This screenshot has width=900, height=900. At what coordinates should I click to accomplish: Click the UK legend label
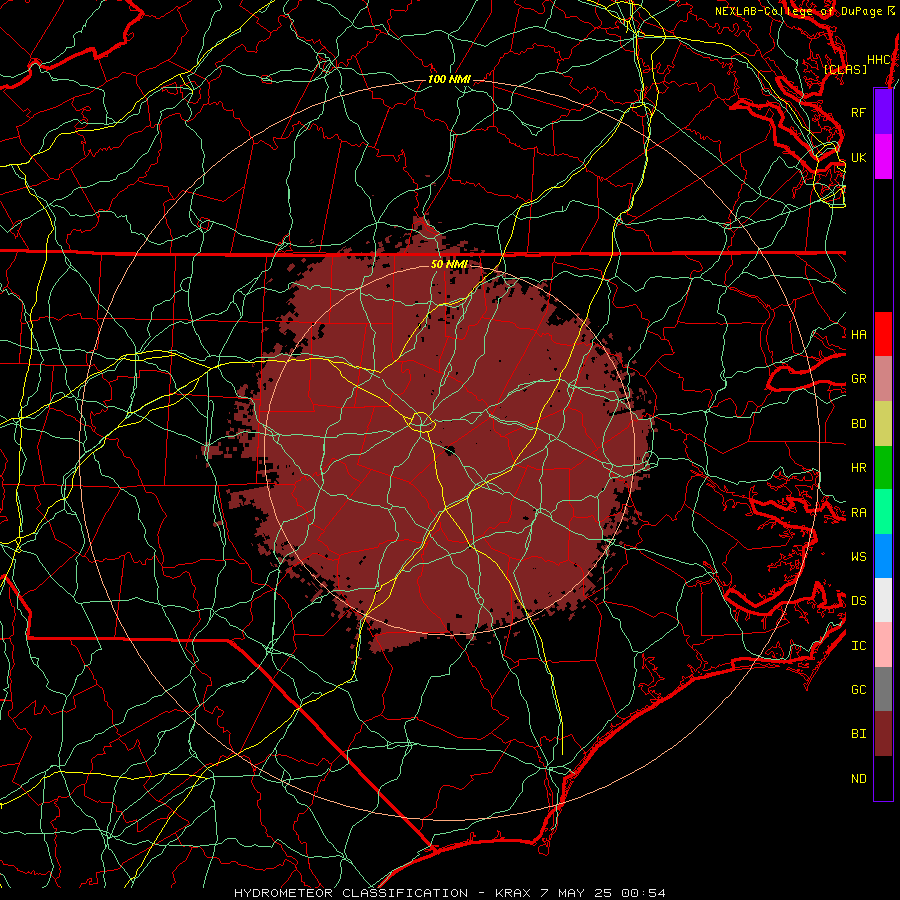(x=859, y=157)
